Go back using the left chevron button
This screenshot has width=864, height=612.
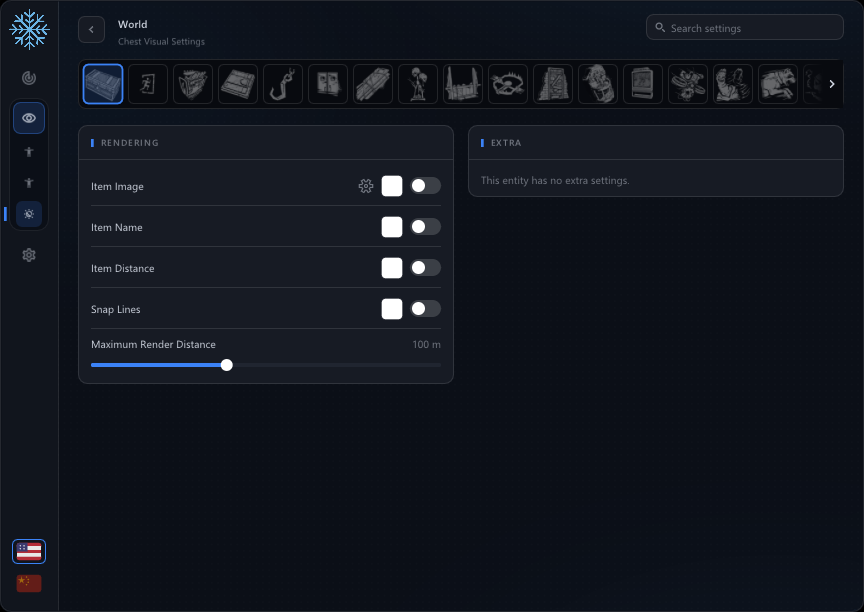(x=91, y=30)
